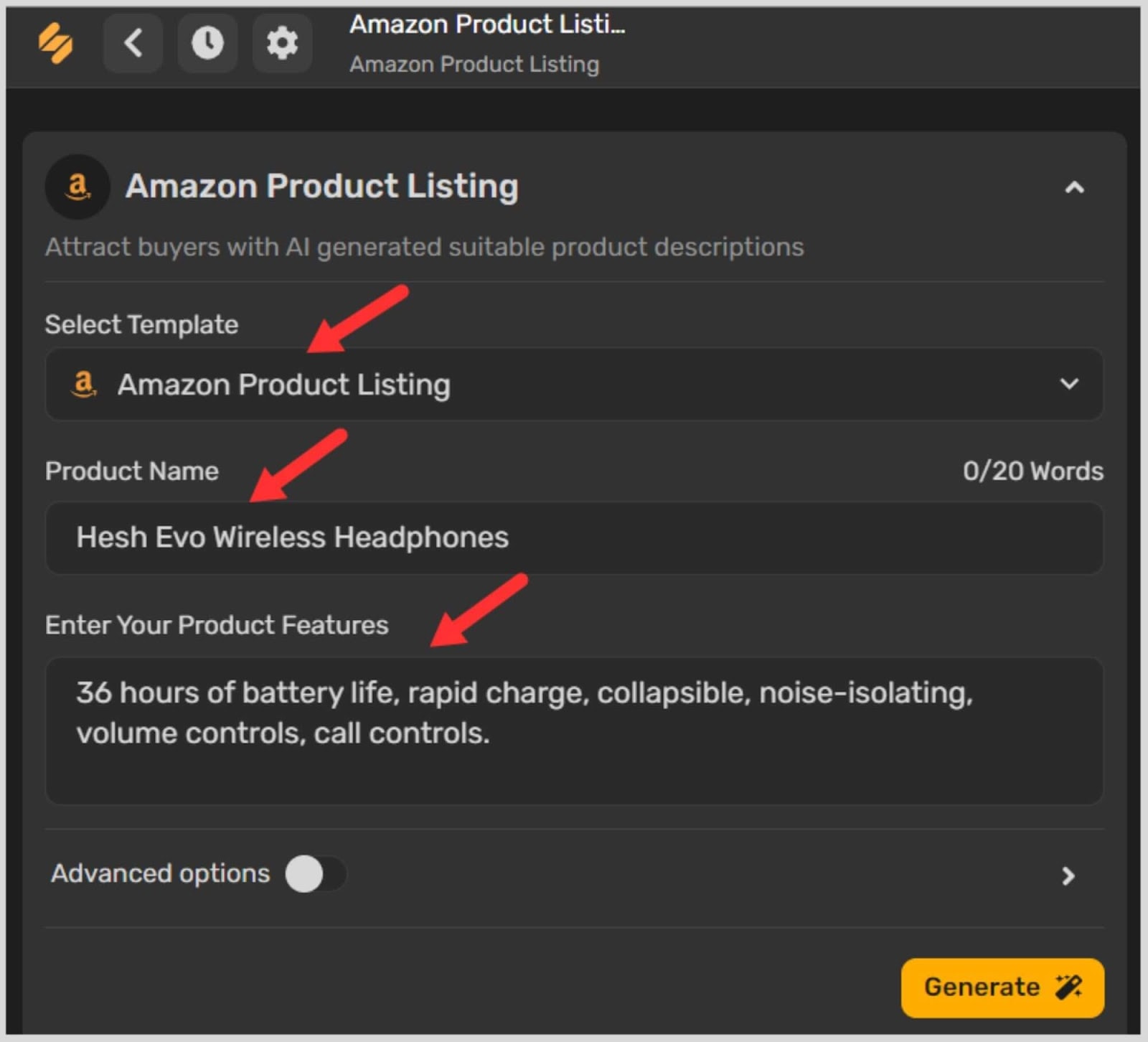Image resolution: width=1148 pixels, height=1042 pixels.
Task: Click into the Product Name field
Action: click(574, 538)
